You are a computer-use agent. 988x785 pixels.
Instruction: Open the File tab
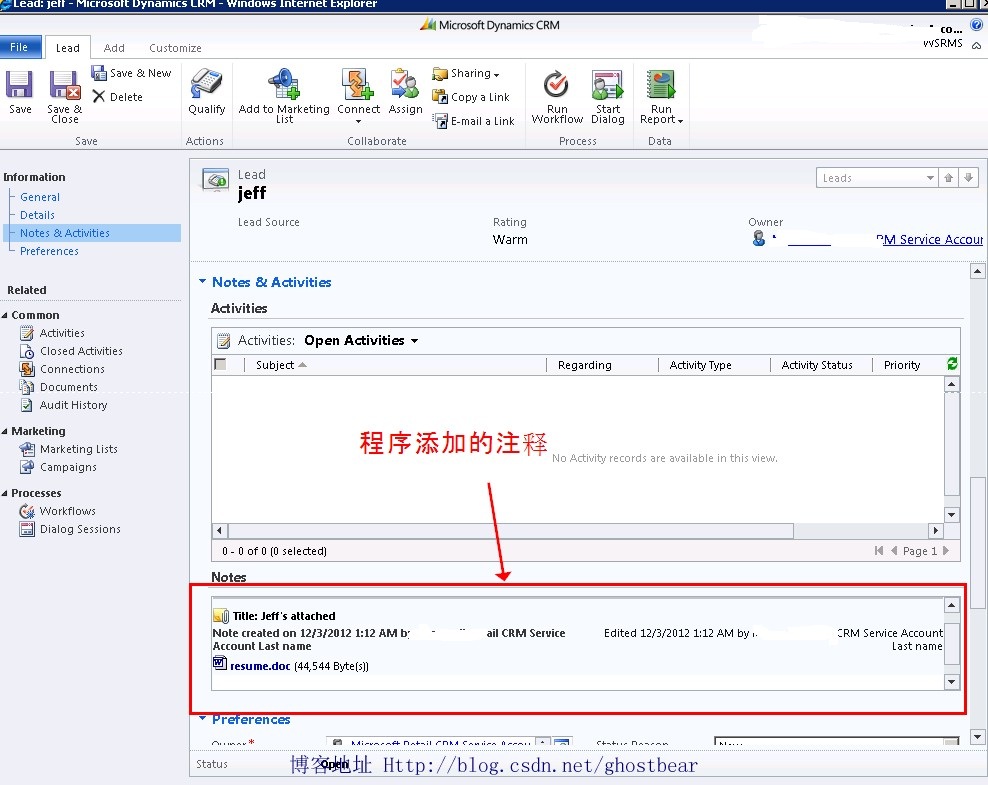(x=20, y=47)
